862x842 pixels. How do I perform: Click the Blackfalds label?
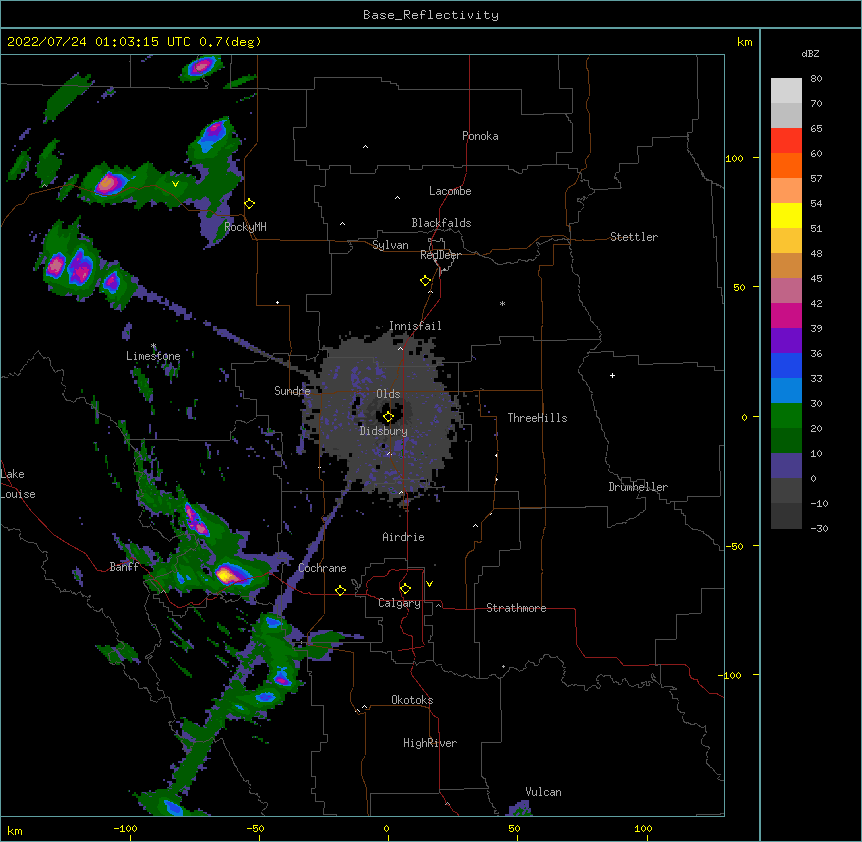tap(441, 223)
